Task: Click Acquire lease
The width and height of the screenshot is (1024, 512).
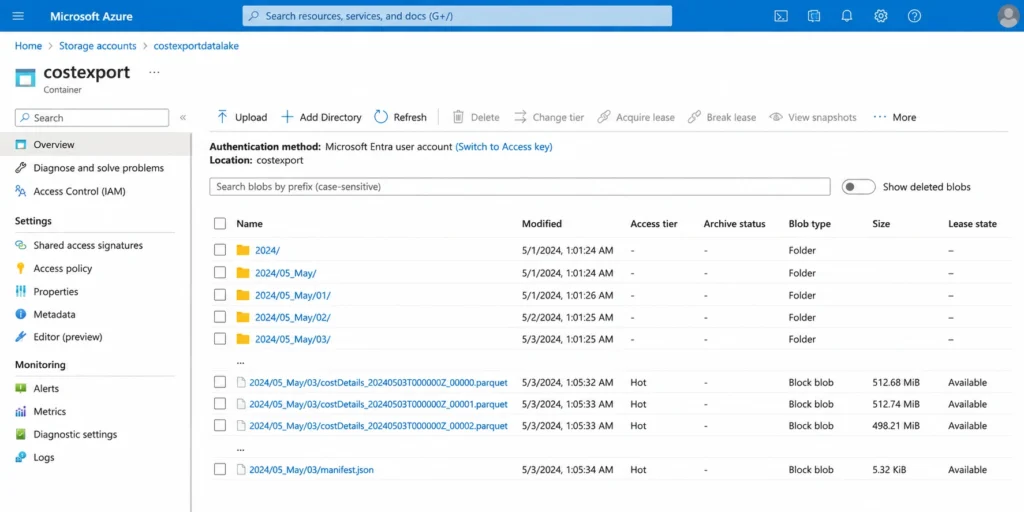Action: click(x=636, y=117)
